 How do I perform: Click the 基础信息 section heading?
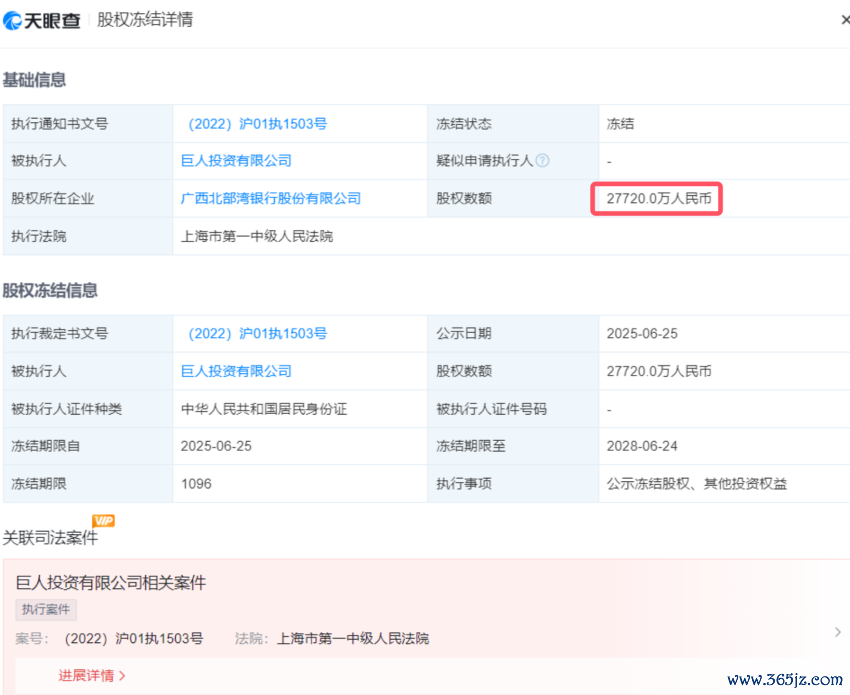34,80
